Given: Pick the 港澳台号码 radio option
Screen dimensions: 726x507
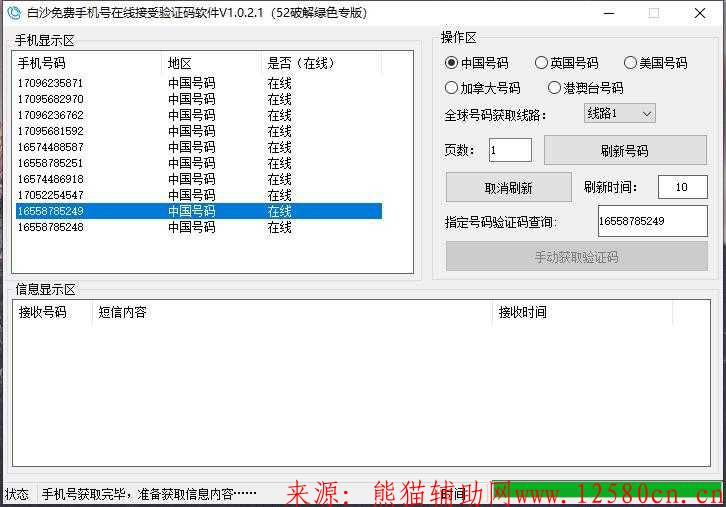Looking at the screenshot, I should coord(555,88).
